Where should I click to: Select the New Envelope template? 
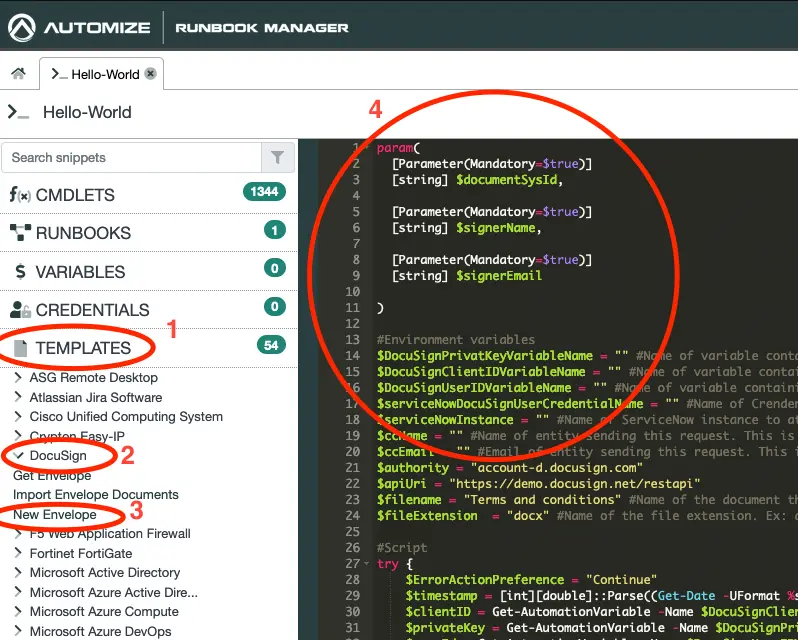coord(55,514)
